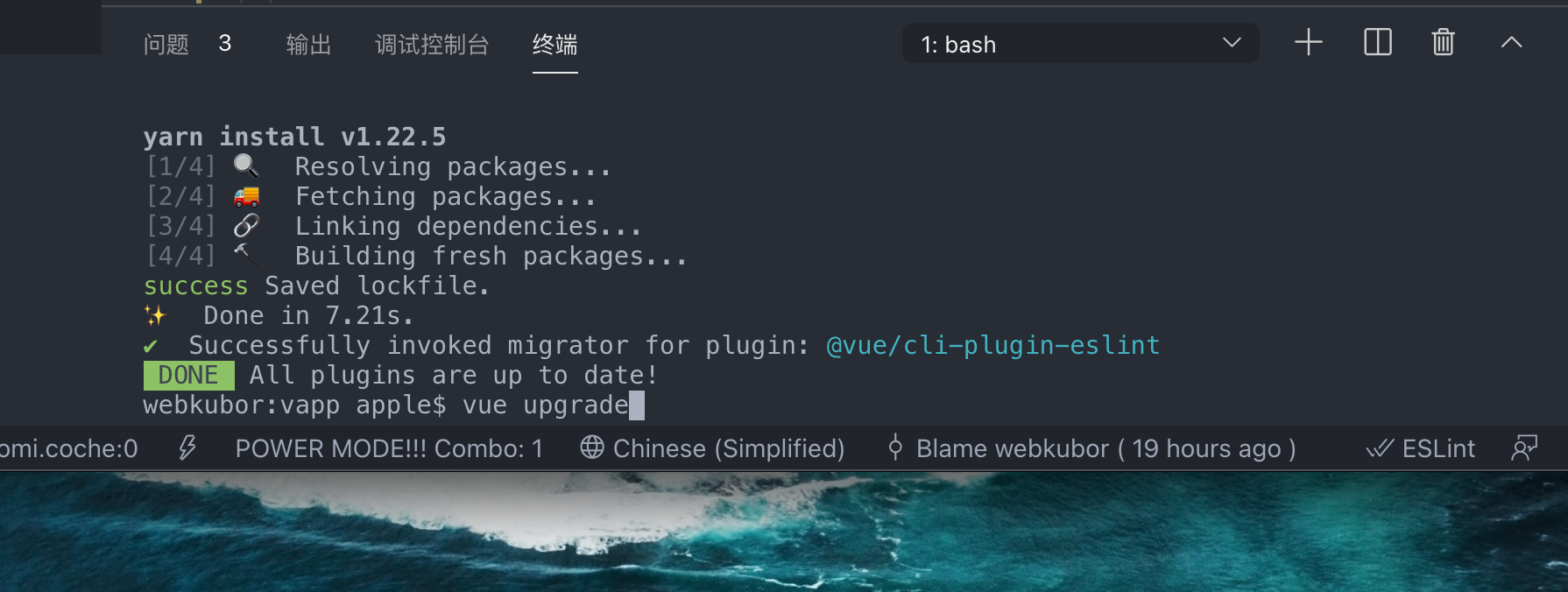Kill terminal with trash can icon
The height and width of the screenshot is (592, 1568).
(1443, 42)
